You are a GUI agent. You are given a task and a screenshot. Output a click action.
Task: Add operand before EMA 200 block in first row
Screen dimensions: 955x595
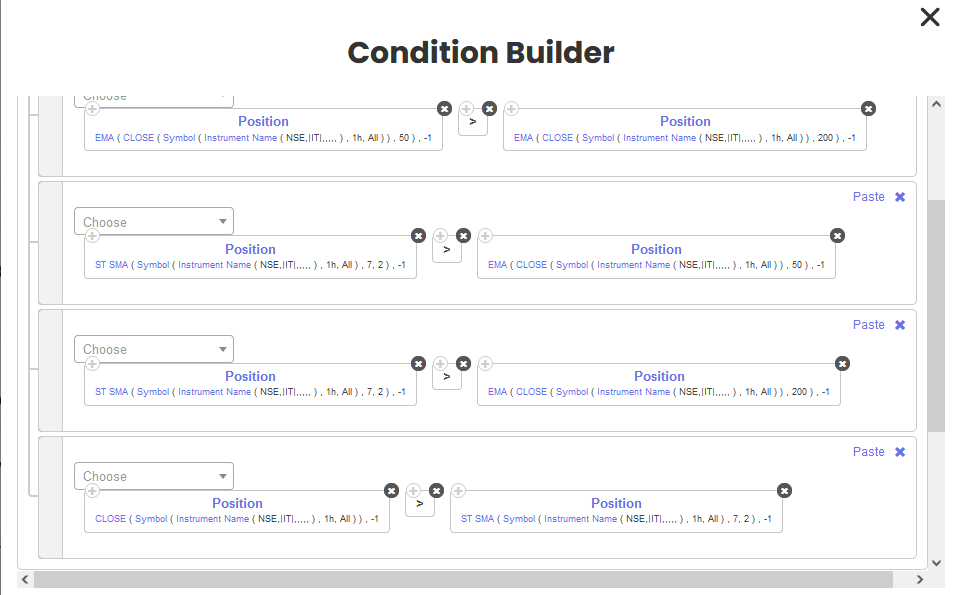coord(511,109)
